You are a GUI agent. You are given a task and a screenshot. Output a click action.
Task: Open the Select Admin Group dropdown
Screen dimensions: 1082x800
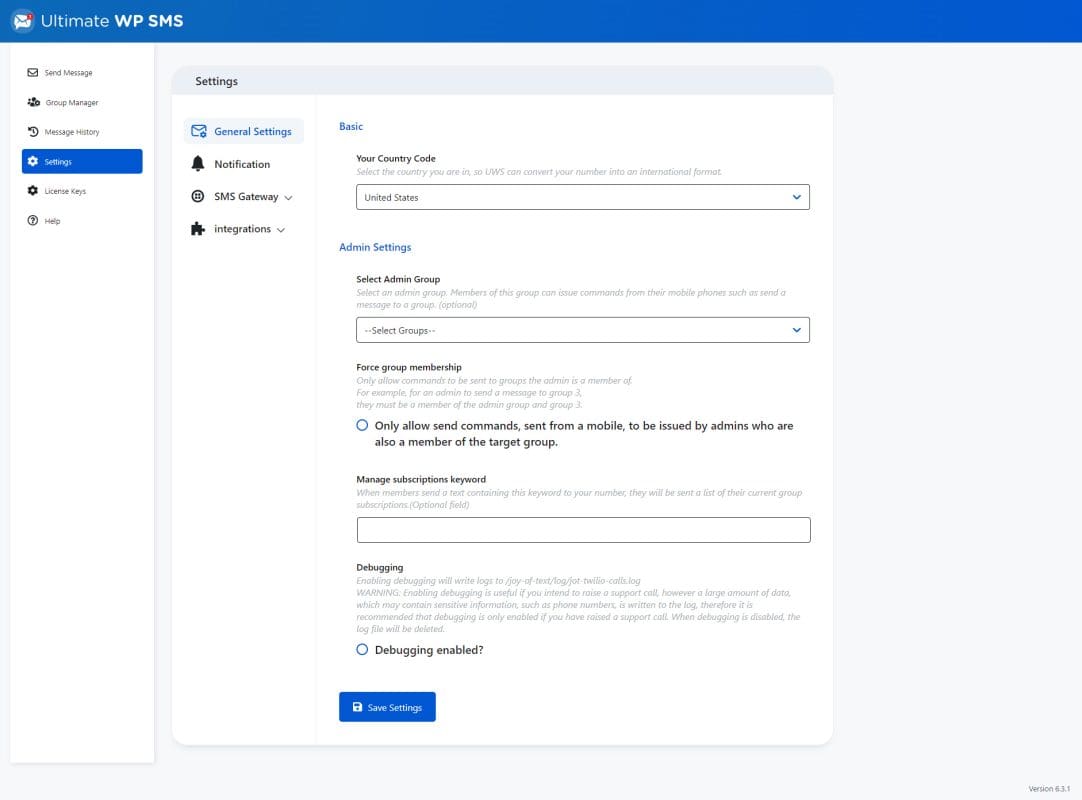[x=583, y=330]
